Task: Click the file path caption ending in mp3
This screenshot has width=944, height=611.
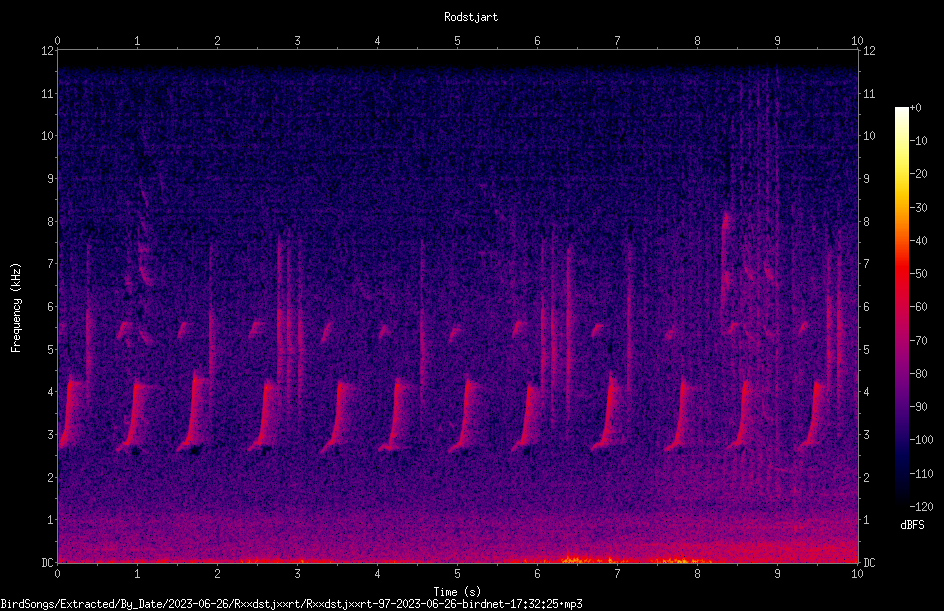Action: click(291, 604)
